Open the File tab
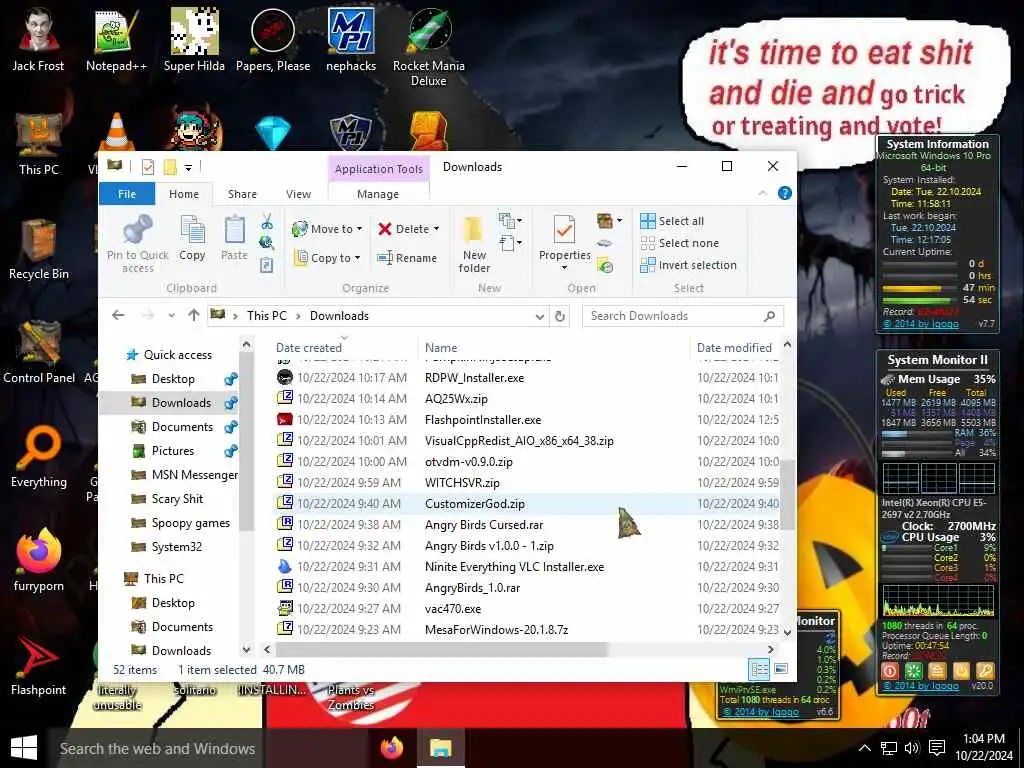 (x=127, y=194)
